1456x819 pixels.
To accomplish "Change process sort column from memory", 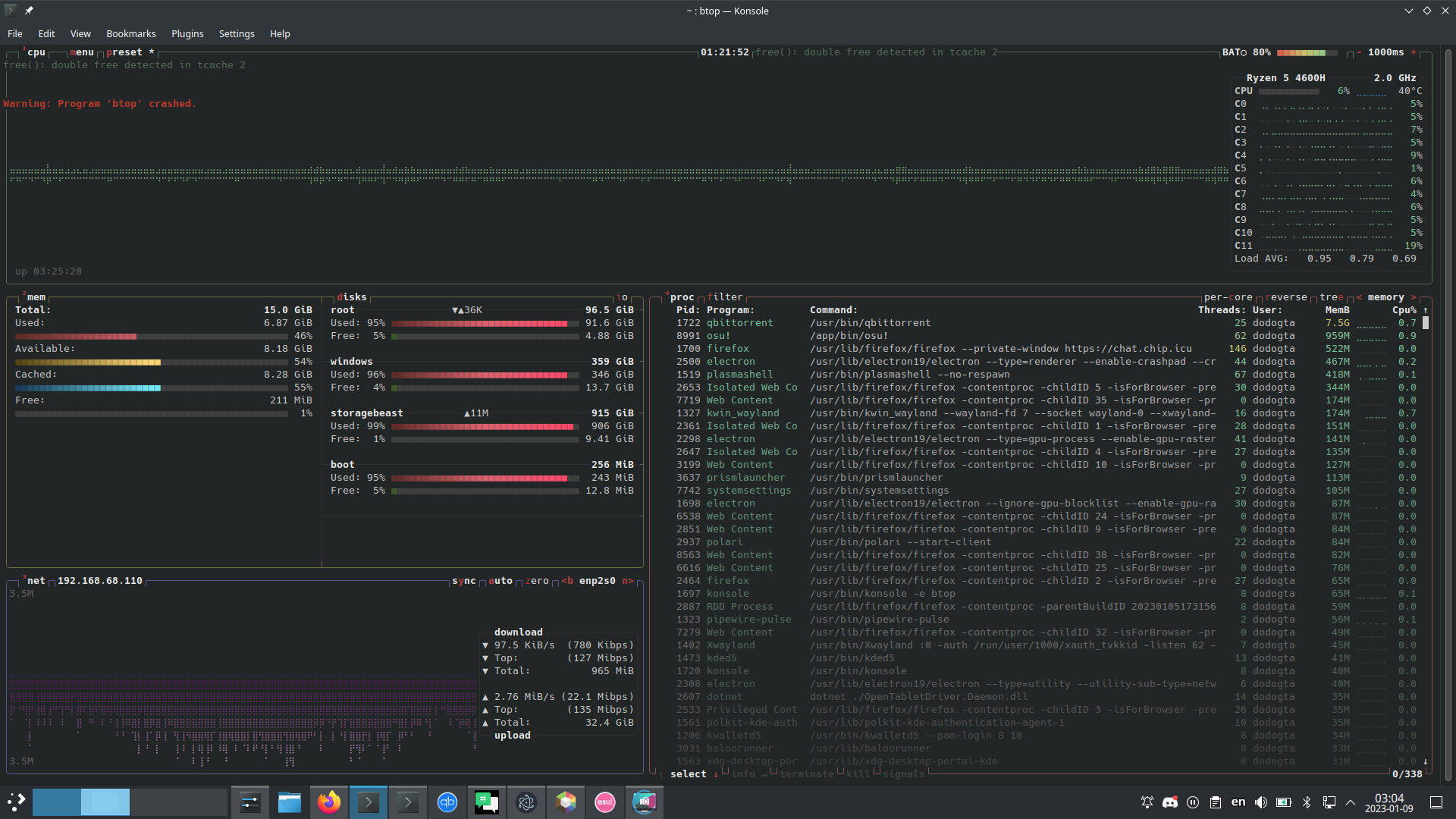I will (1386, 297).
